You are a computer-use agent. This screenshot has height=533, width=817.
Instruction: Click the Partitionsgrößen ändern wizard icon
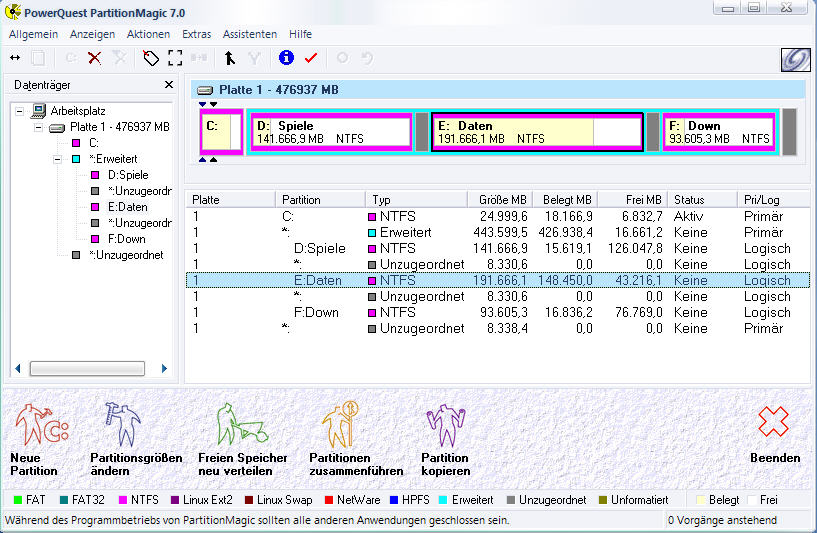(x=122, y=424)
